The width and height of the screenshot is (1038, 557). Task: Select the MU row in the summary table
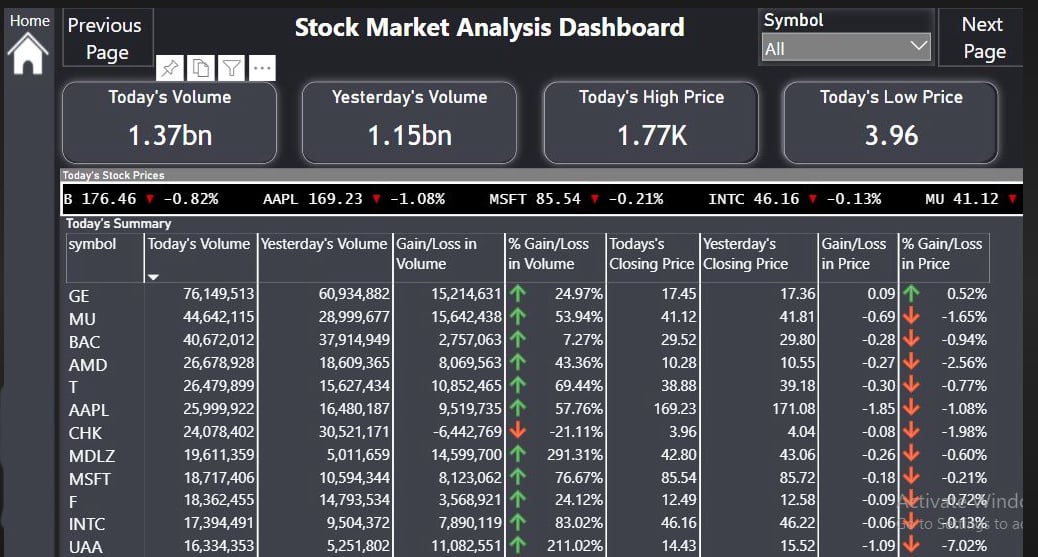[x=82, y=318]
